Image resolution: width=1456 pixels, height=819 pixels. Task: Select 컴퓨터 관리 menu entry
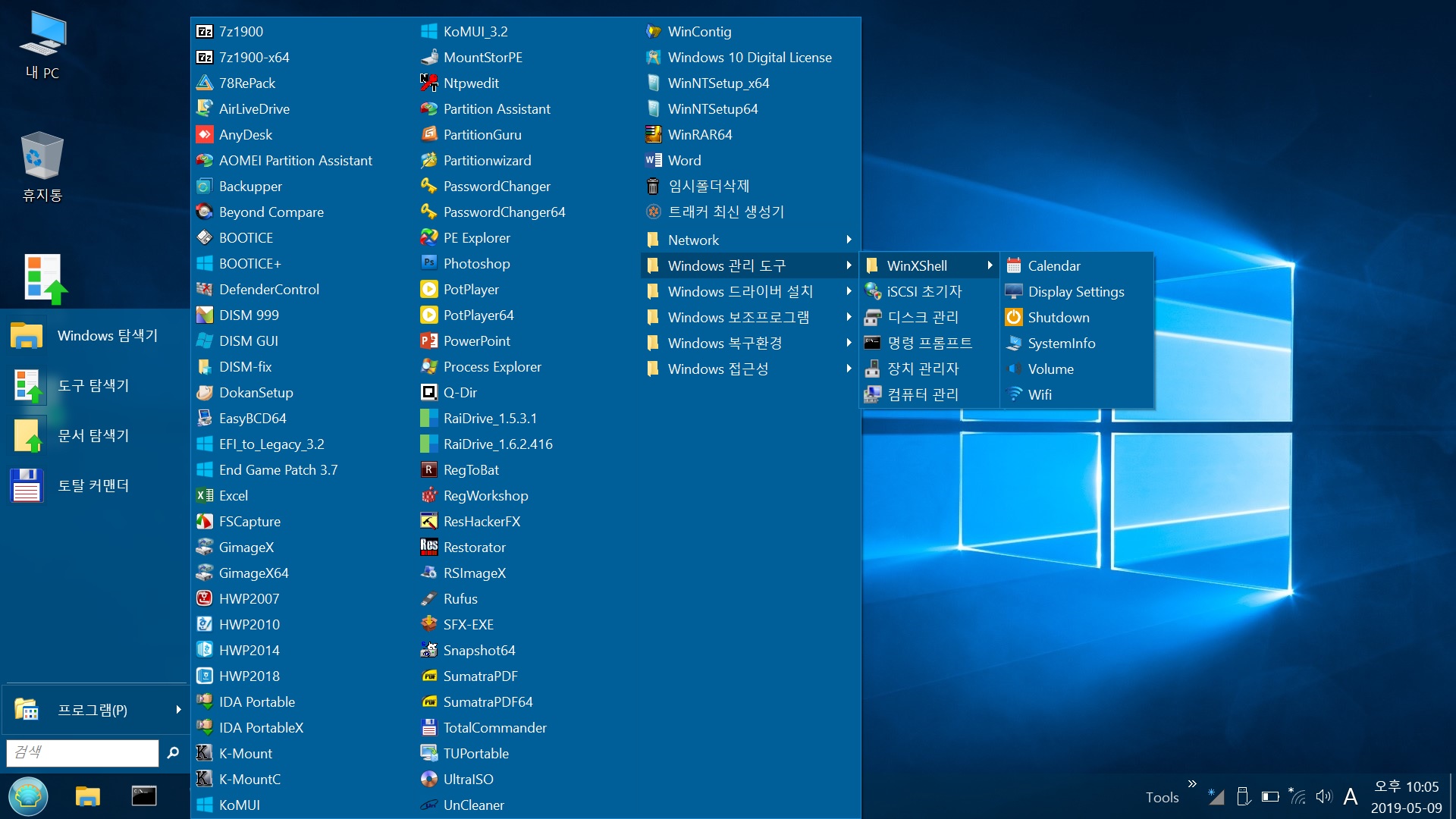pyautogui.click(x=929, y=394)
